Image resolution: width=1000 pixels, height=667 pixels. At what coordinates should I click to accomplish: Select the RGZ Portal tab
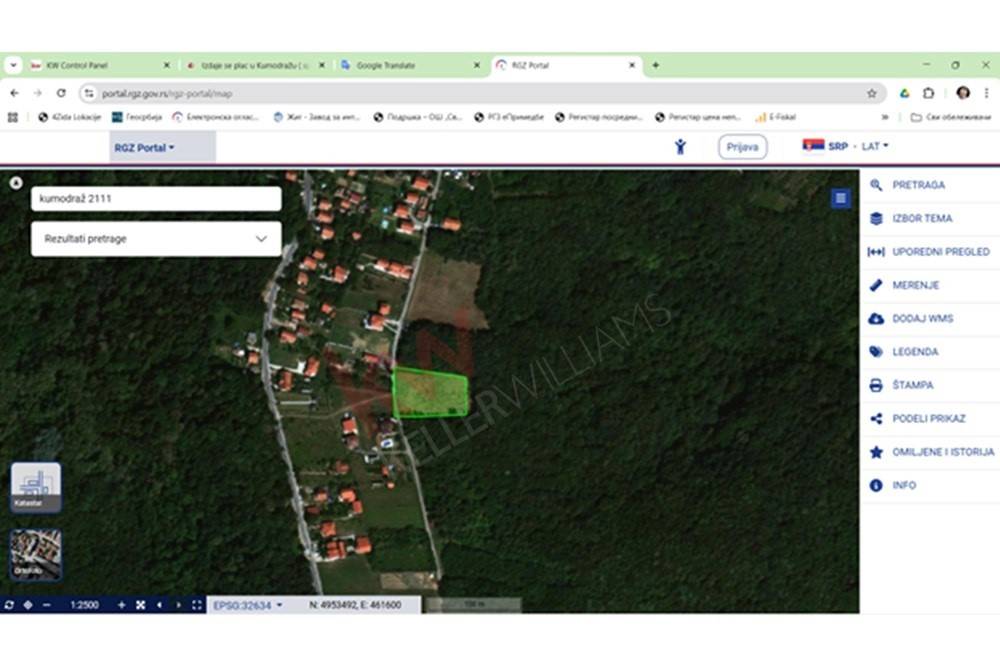click(566, 65)
